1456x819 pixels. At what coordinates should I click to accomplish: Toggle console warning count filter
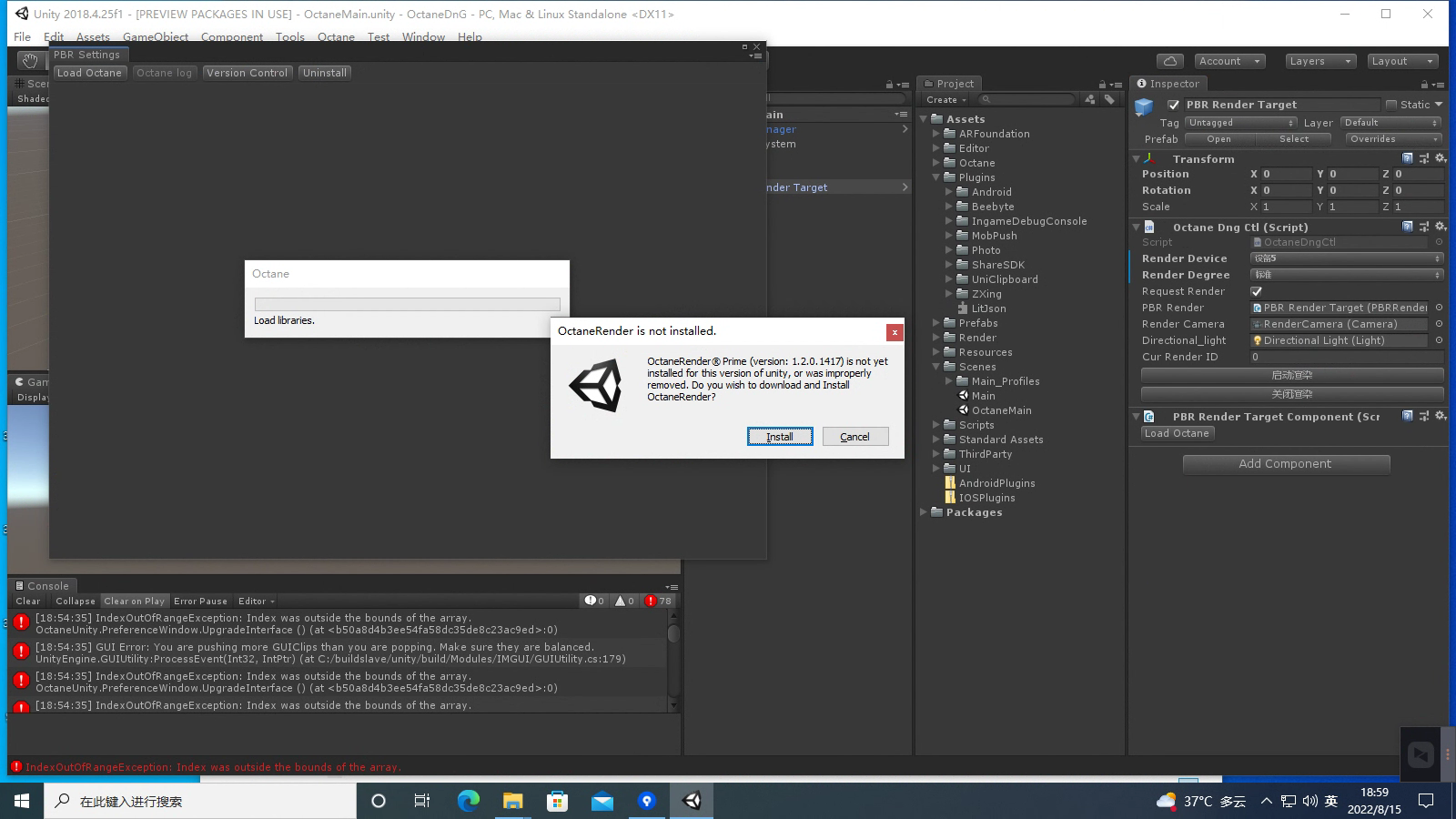624,601
